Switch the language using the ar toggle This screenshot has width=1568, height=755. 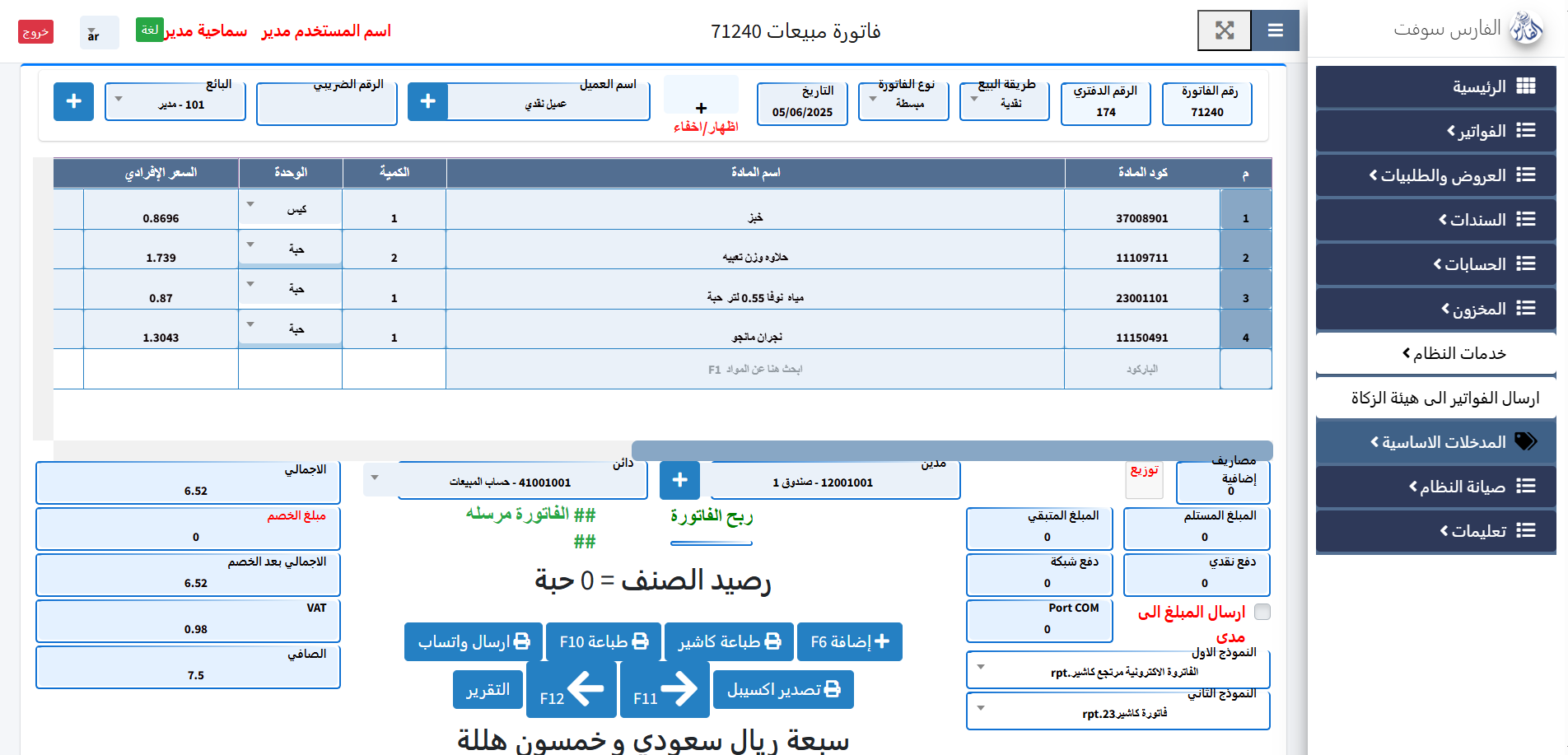(x=99, y=33)
